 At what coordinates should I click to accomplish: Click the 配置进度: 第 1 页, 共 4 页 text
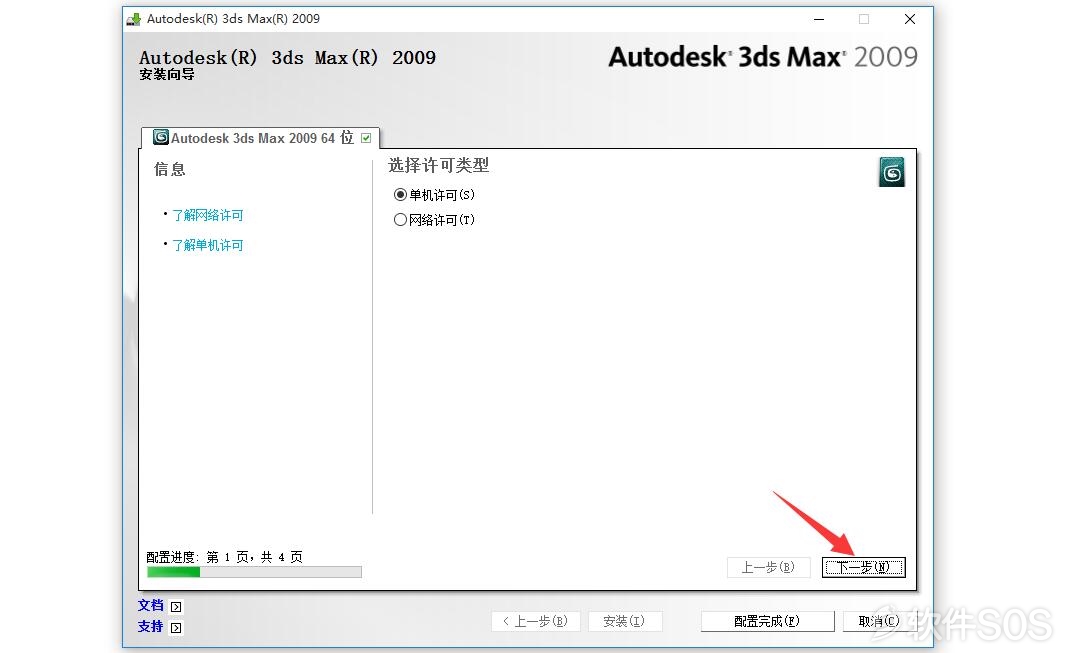pos(225,557)
